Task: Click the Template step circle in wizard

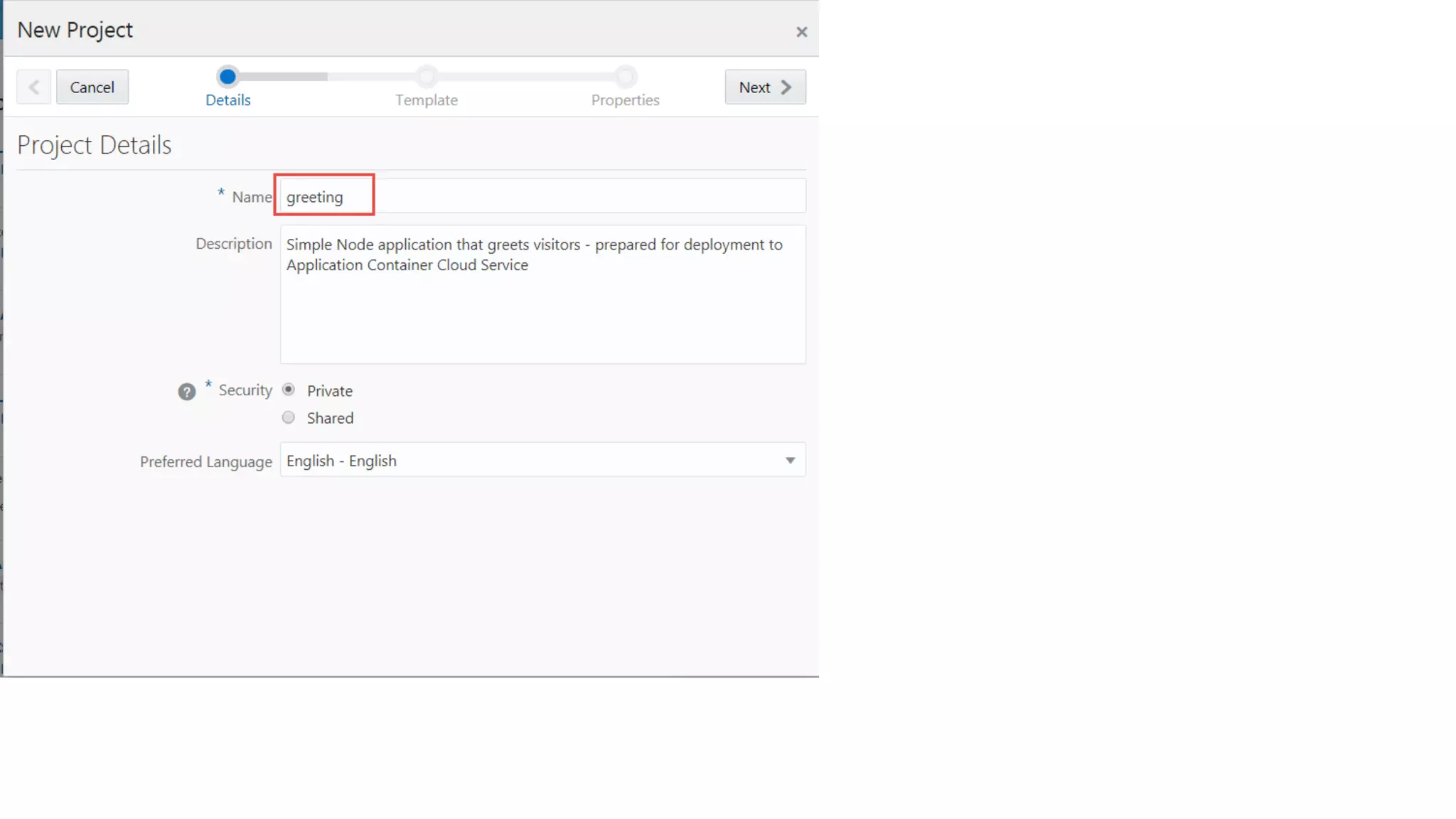Action: click(x=427, y=76)
